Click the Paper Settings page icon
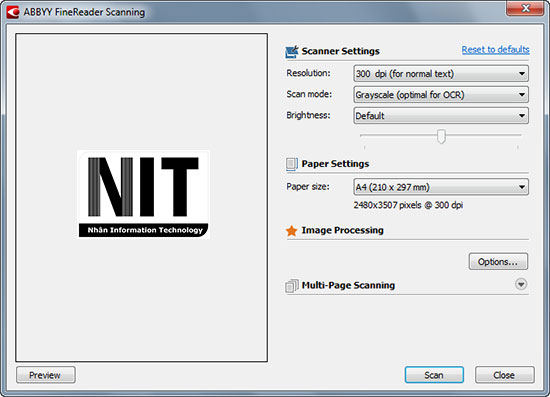 click(291, 164)
